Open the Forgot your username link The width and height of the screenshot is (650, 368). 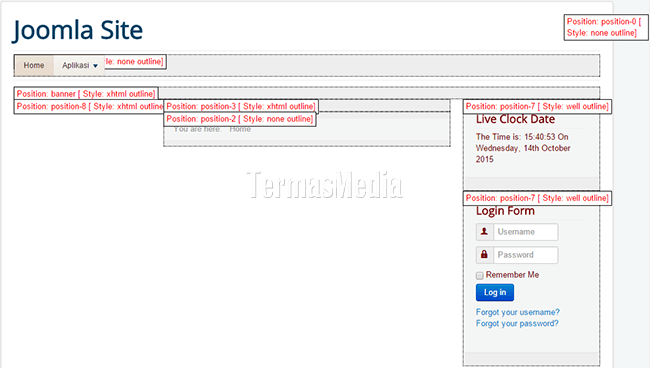coord(518,312)
